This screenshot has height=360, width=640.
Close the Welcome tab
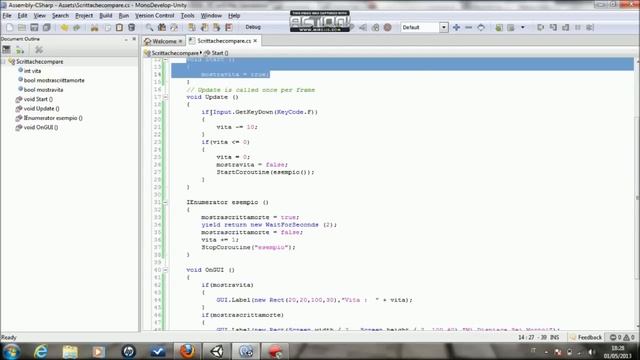(x=180, y=41)
